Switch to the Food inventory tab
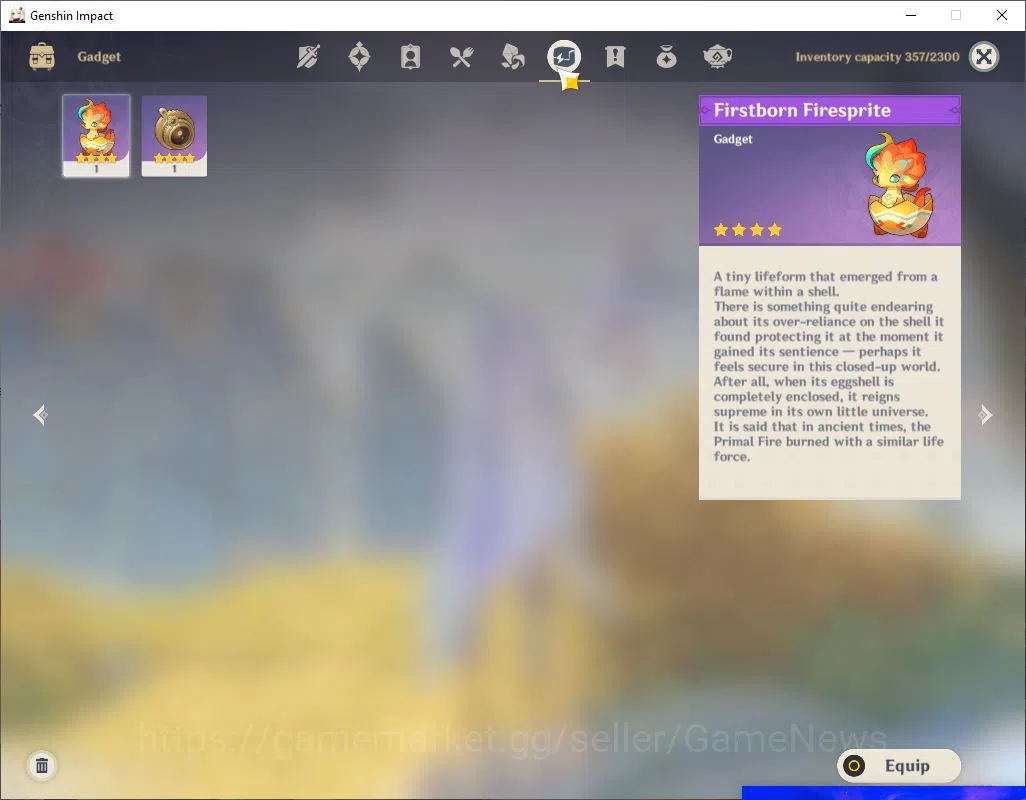The height and width of the screenshot is (800, 1026). point(461,57)
